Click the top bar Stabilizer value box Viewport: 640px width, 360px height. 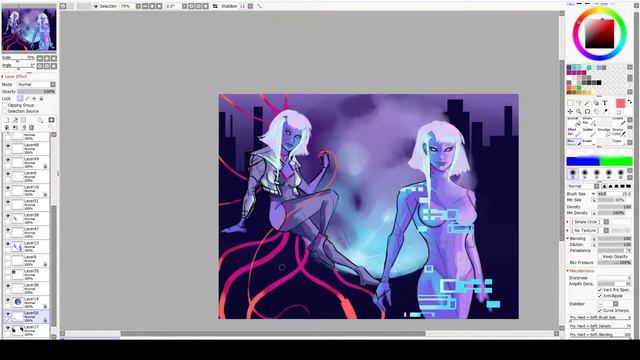coord(242,6)
